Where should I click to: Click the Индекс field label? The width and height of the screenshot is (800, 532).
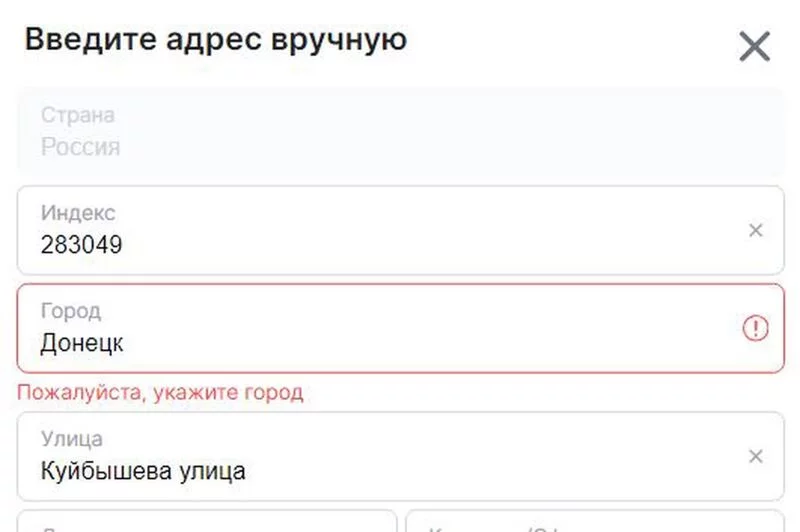(x=78, y=213)
